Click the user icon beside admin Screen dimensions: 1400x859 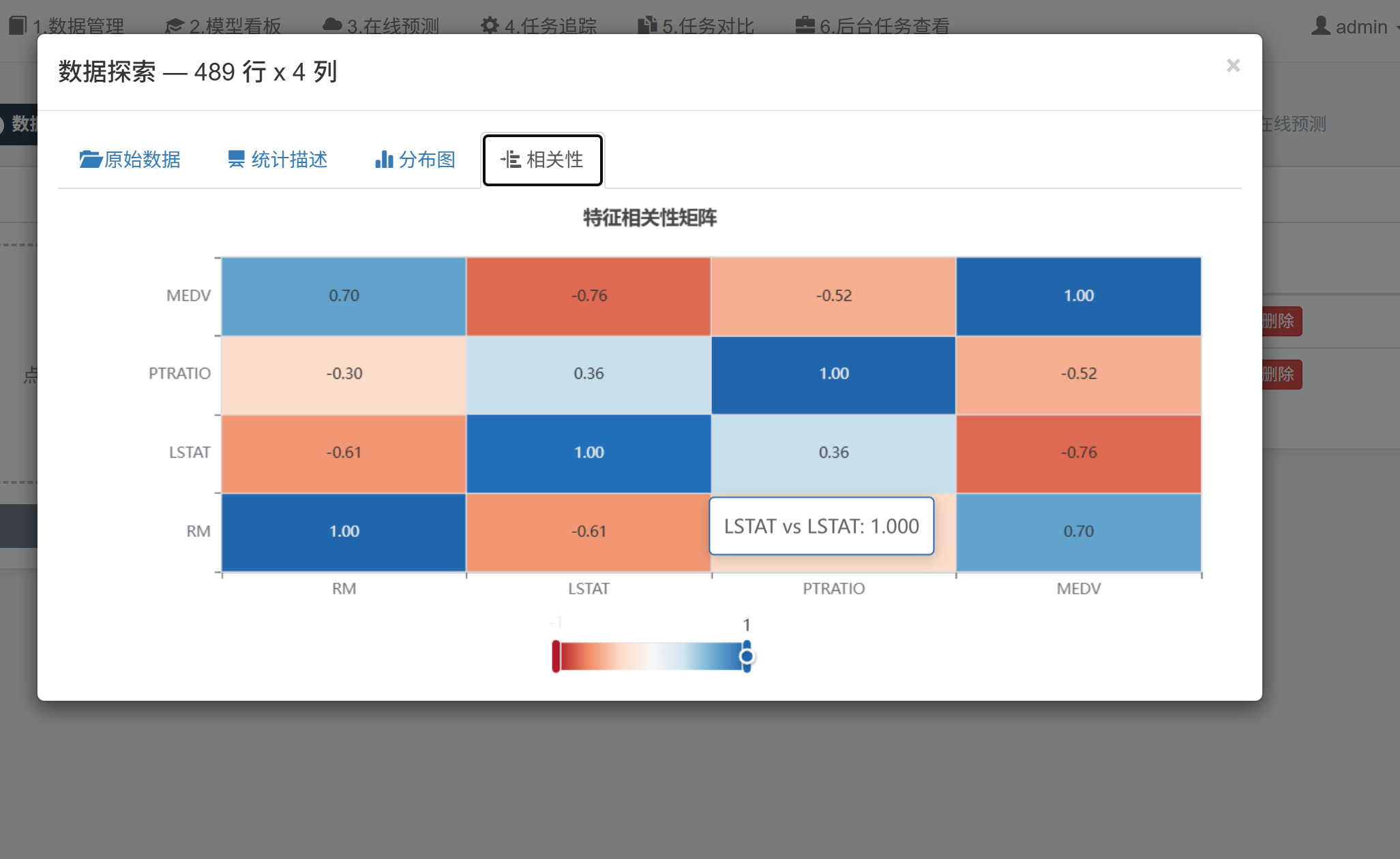point(1321,26)
